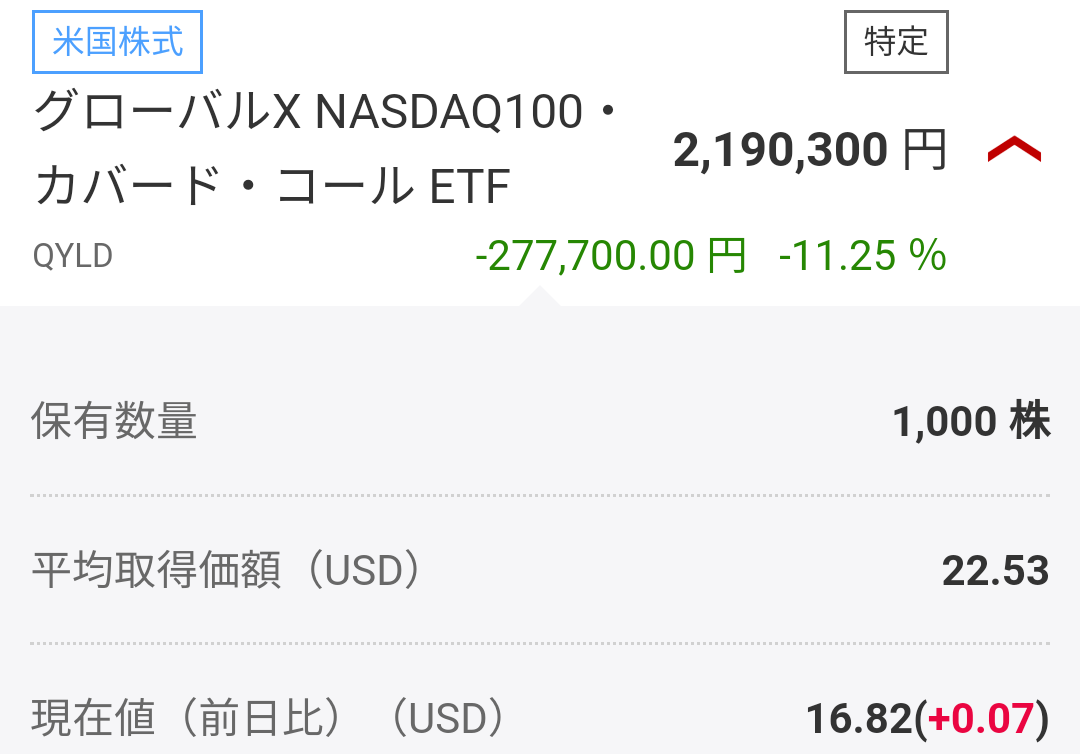Image resolution: width=1080 pixels, height=754 pixels.
Task: Tap the red +0.07 daily change
Action: [981, 718]
